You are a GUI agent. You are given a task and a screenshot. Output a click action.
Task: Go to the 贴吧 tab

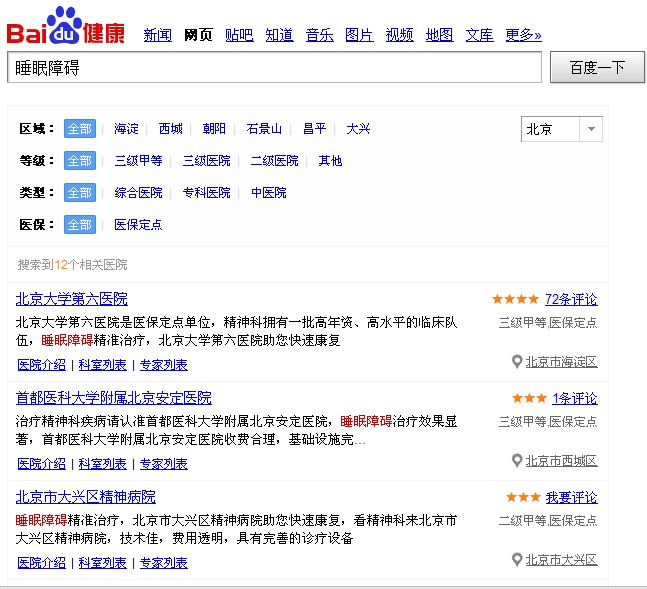[x=239, y=35]
